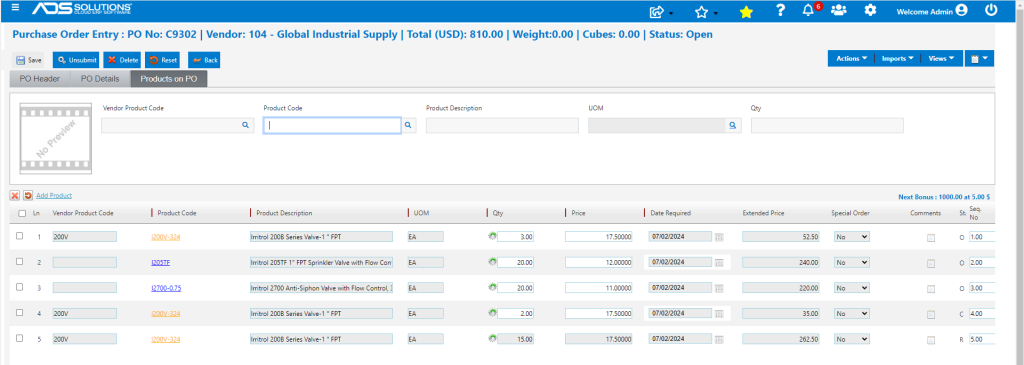
Task: Click UOM lookup magnifier icon
Action: [x=733, y=125]
